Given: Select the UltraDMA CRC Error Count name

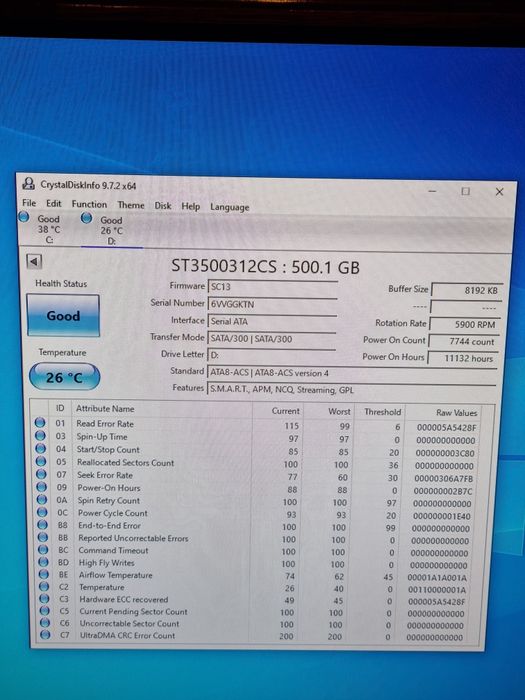Looking at the screenshot, I should pyautogui.click(x=128, y=635).
